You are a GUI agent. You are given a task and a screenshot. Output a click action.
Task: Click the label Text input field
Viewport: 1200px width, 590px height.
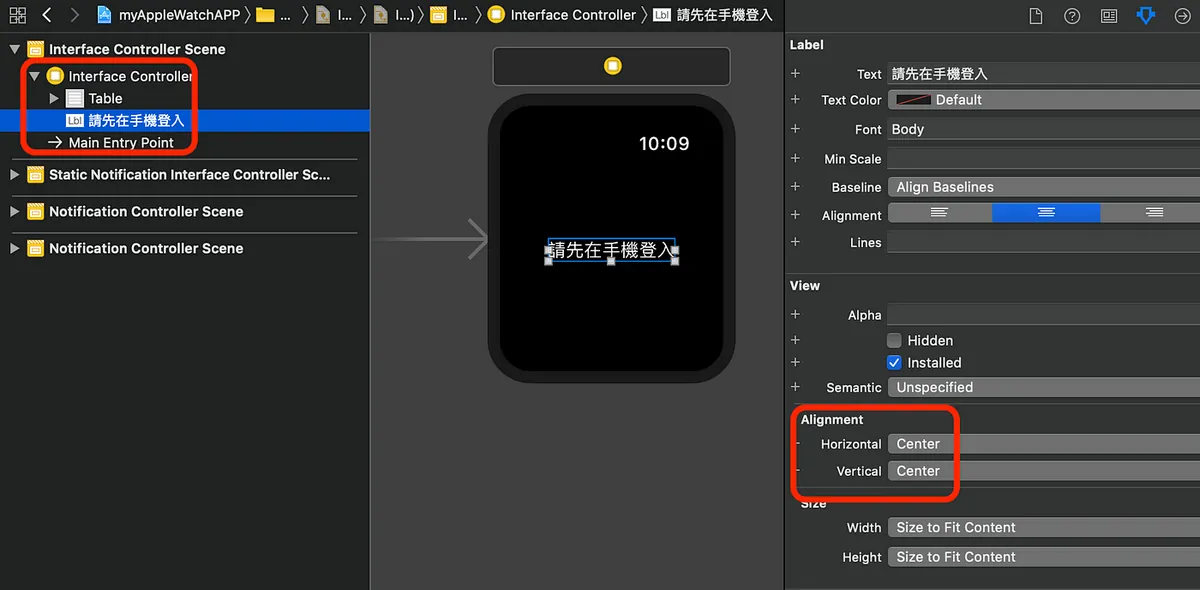[x=1040, y=74]
